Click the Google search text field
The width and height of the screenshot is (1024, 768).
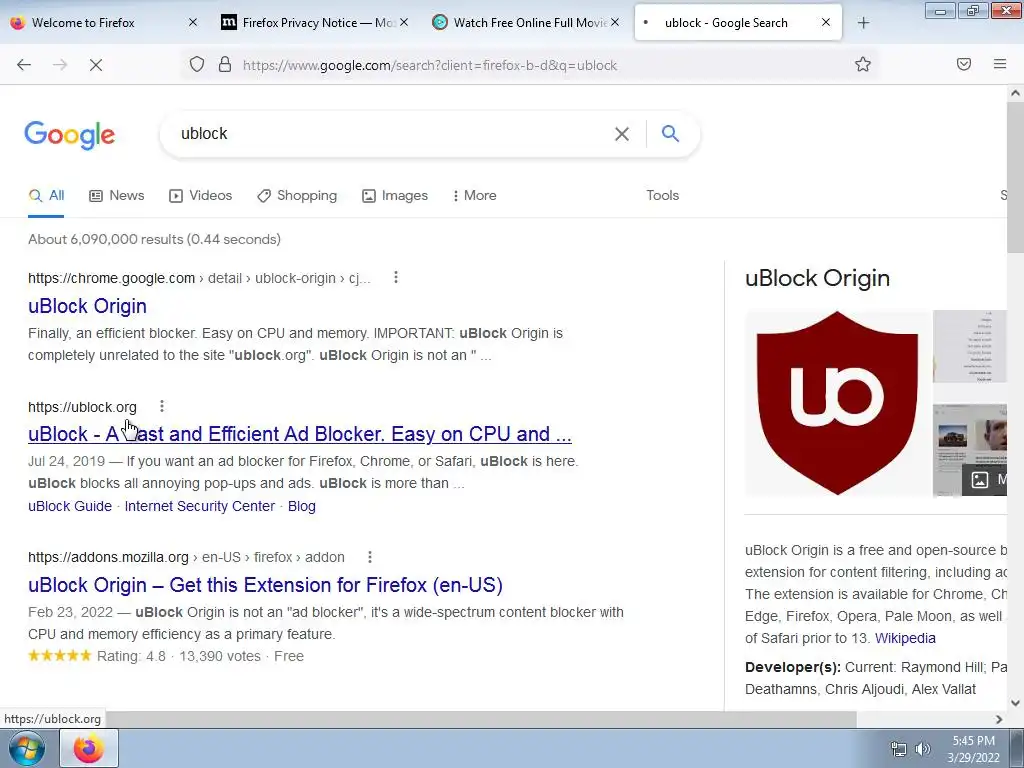(x=392, y=134)
